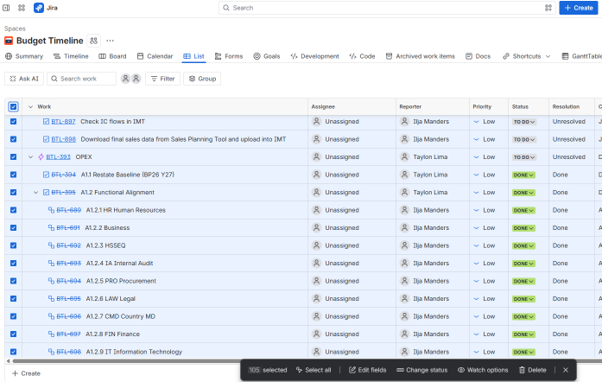Image resolution: width=602 pixels, height=382 pixels.
Task: Click the assignee avatar for A1.2.7 CMD Country MD
Action: tap(316, 316)
